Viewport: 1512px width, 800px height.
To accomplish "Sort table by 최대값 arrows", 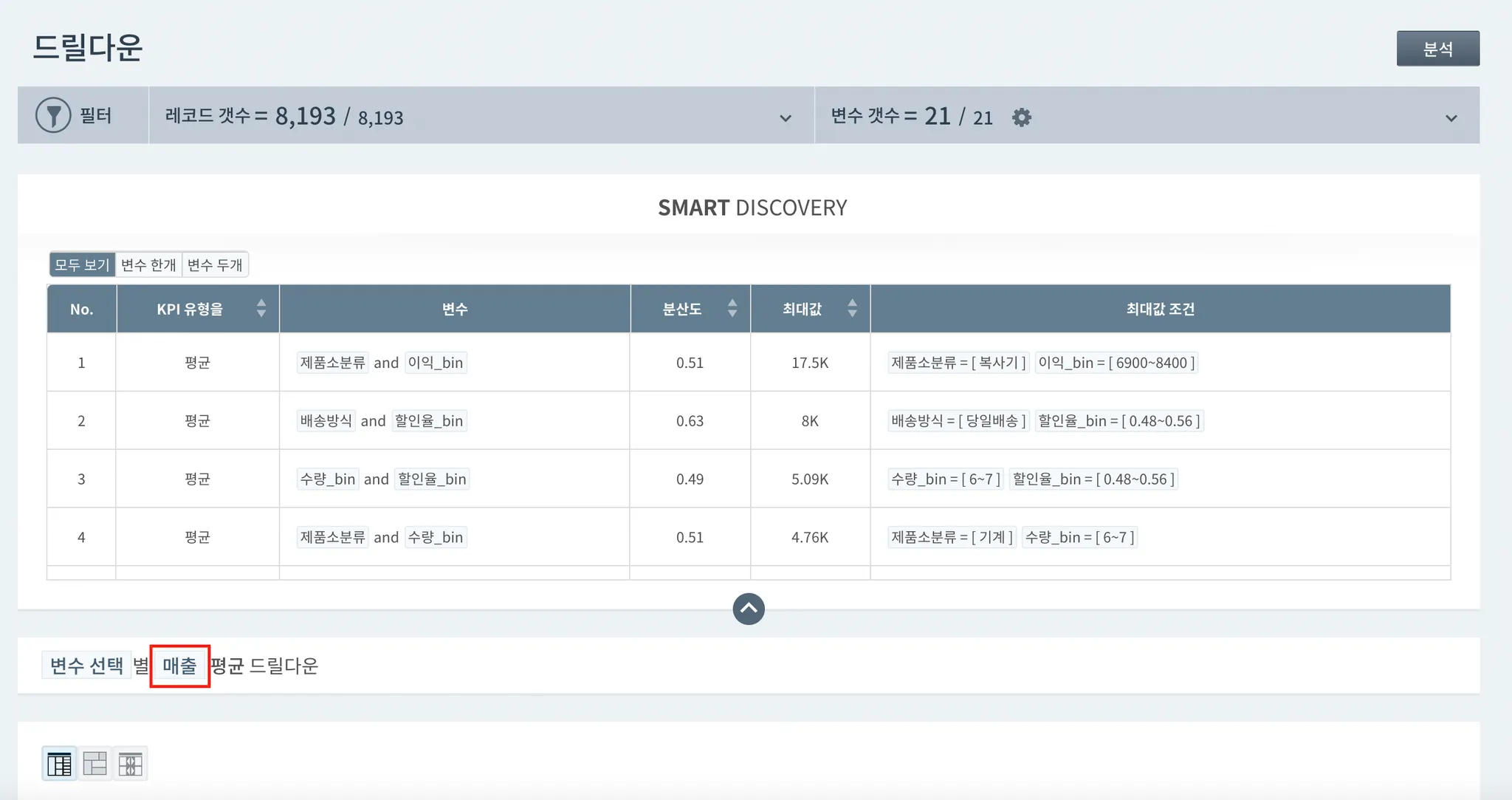I will (x=852, y=309).
